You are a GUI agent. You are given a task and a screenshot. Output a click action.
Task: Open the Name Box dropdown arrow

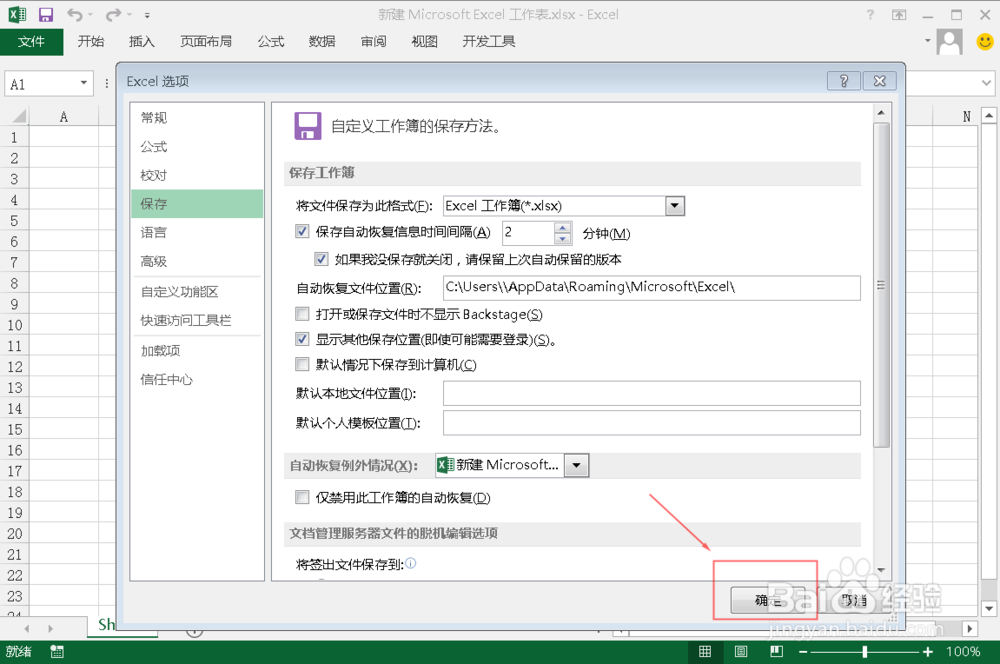coord(84,83)
